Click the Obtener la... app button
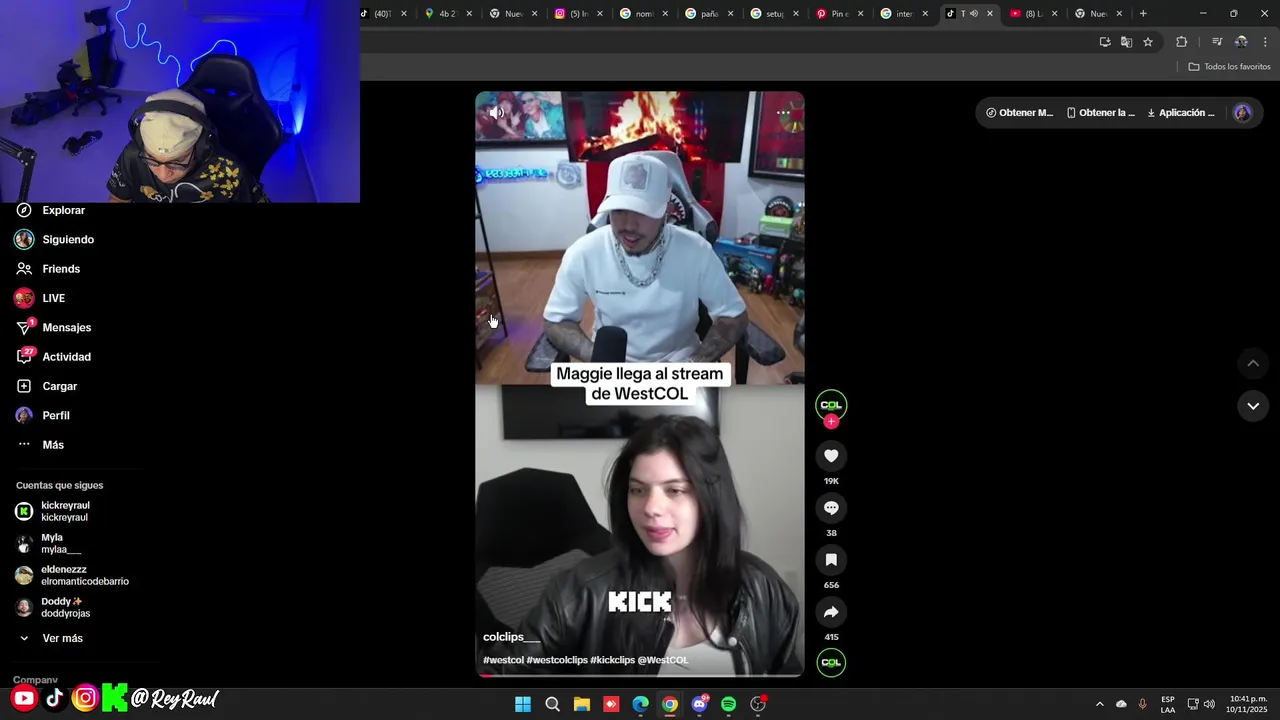 pyautogui.click(x=1101, y=113)
